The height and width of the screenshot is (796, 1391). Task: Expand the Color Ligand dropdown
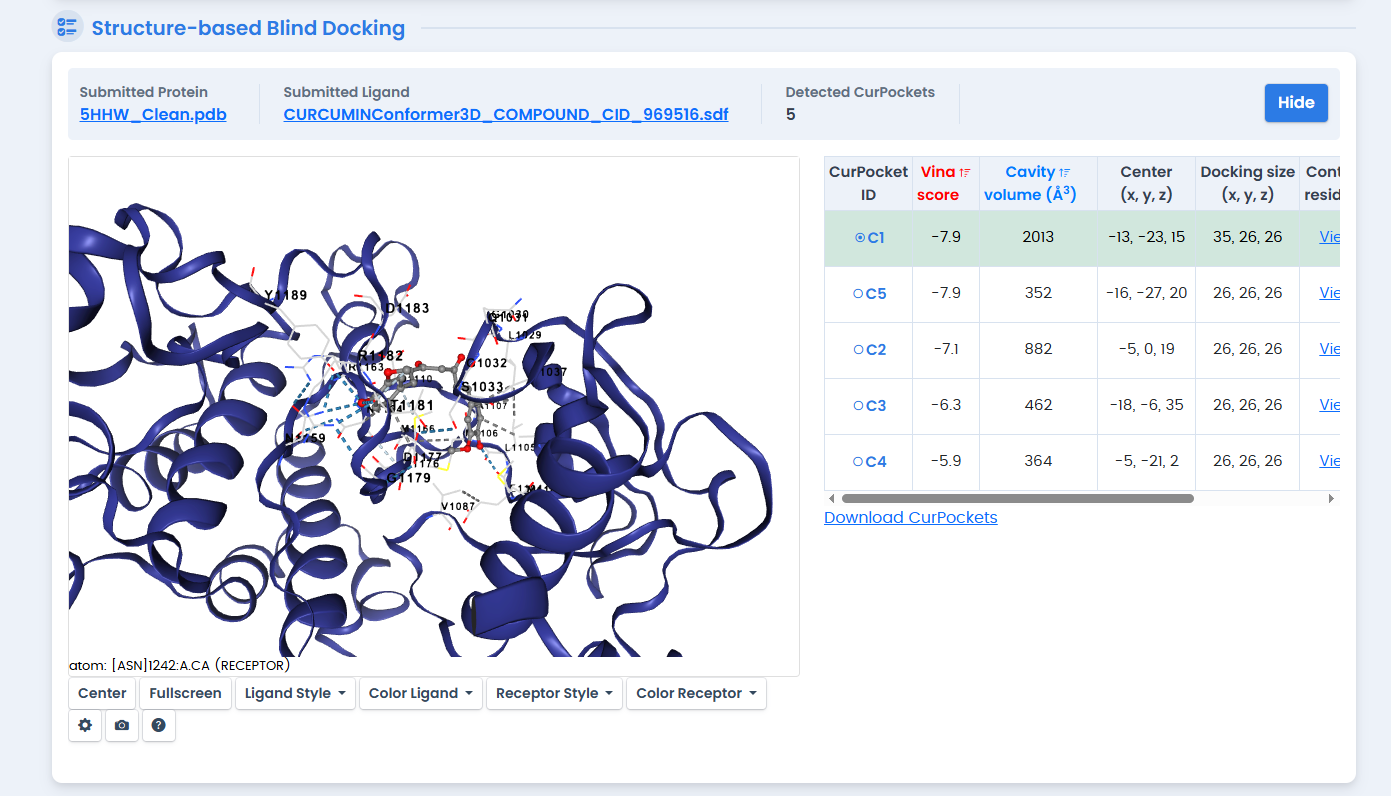click(421, 693)
